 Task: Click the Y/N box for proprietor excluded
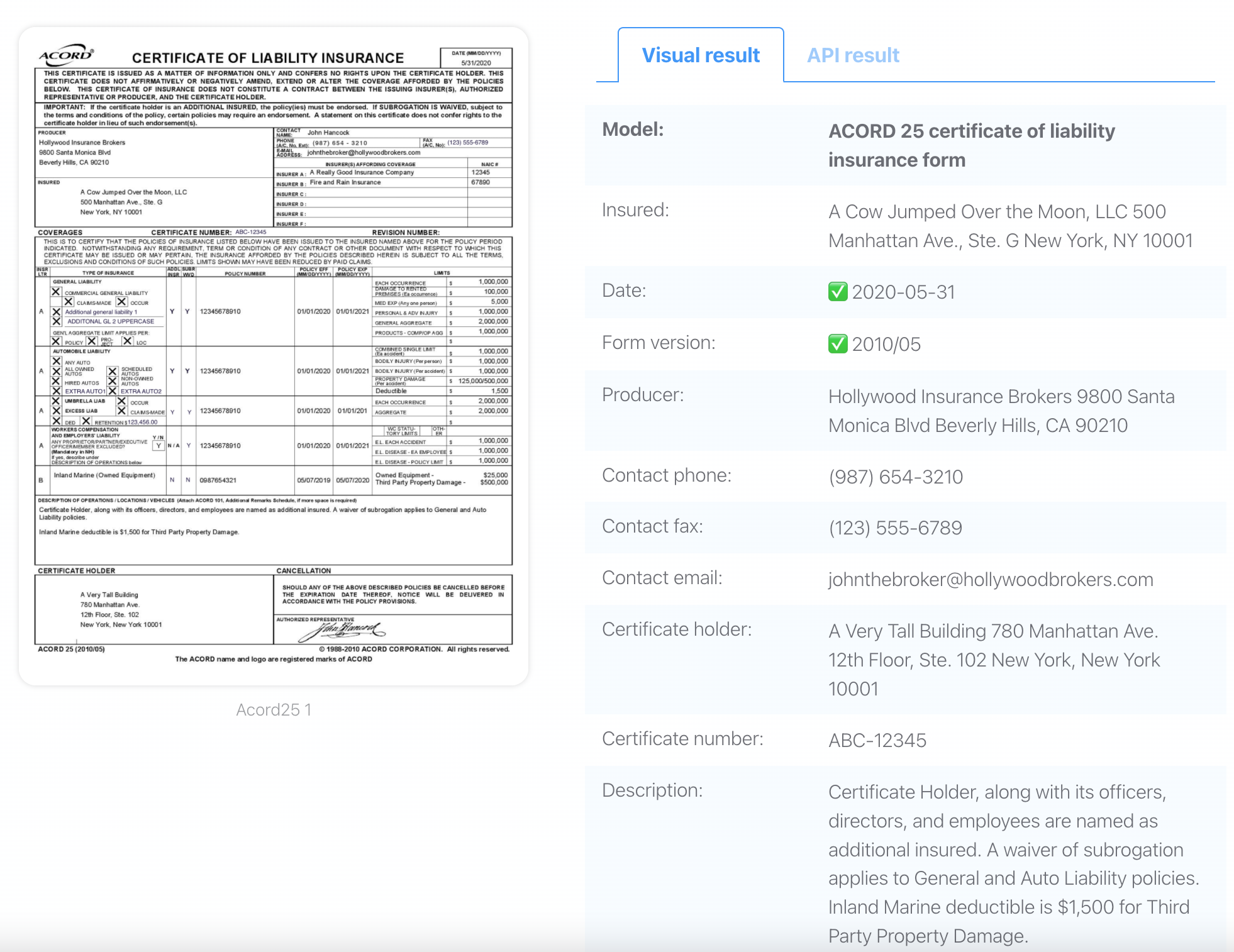pyautogui.click(x=158, y=445)
